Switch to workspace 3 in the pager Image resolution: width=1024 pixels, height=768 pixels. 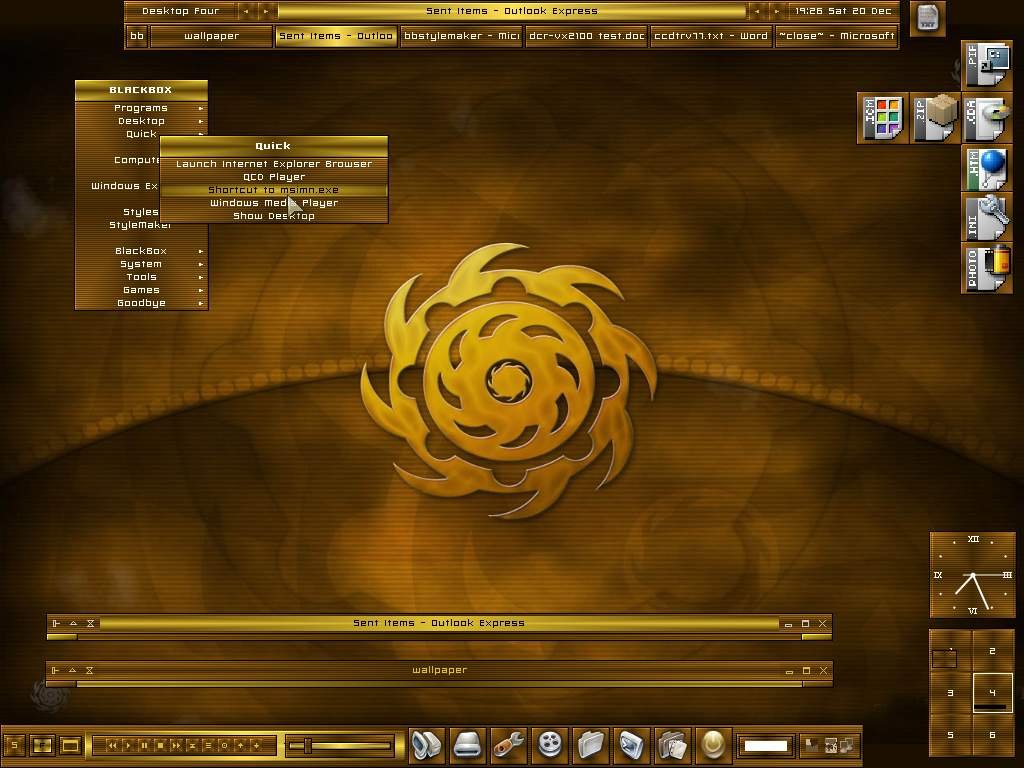951,693
